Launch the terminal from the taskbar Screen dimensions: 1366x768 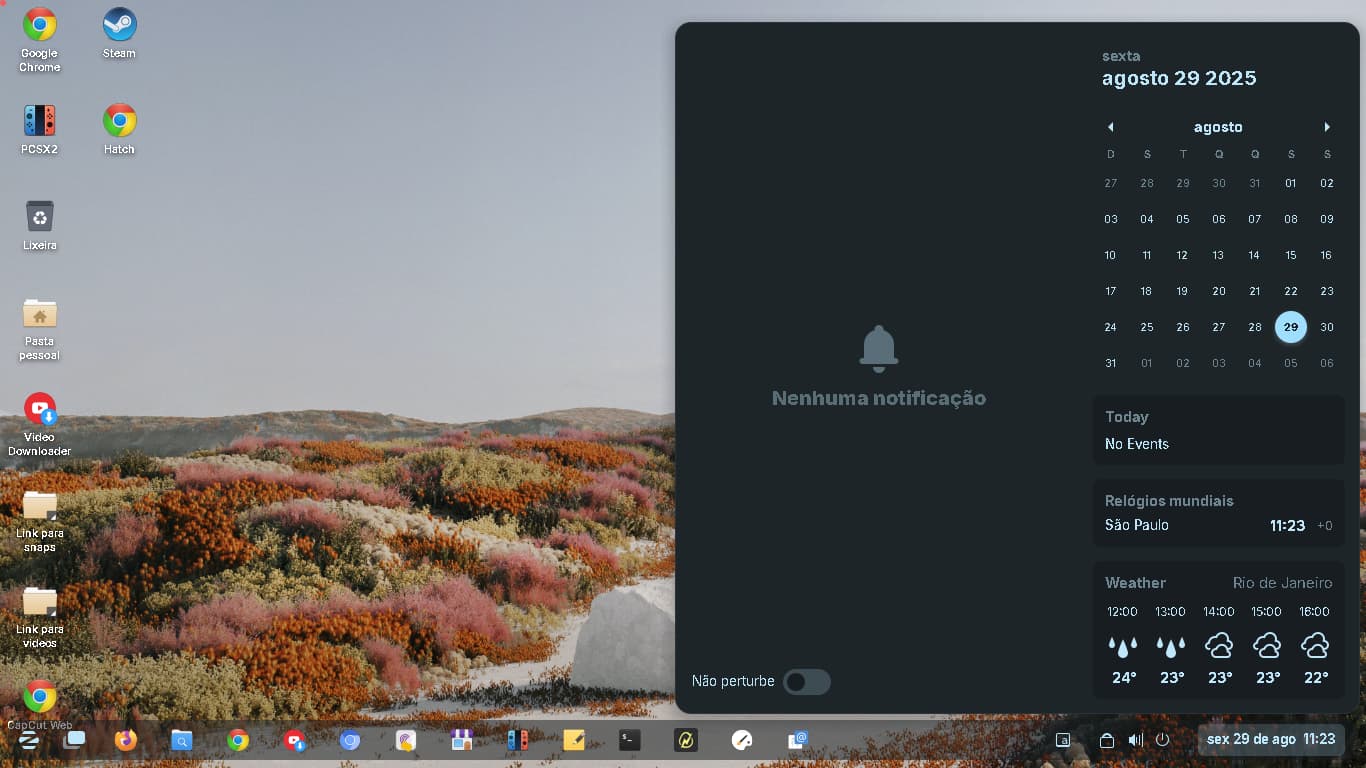tap(629, 740)
